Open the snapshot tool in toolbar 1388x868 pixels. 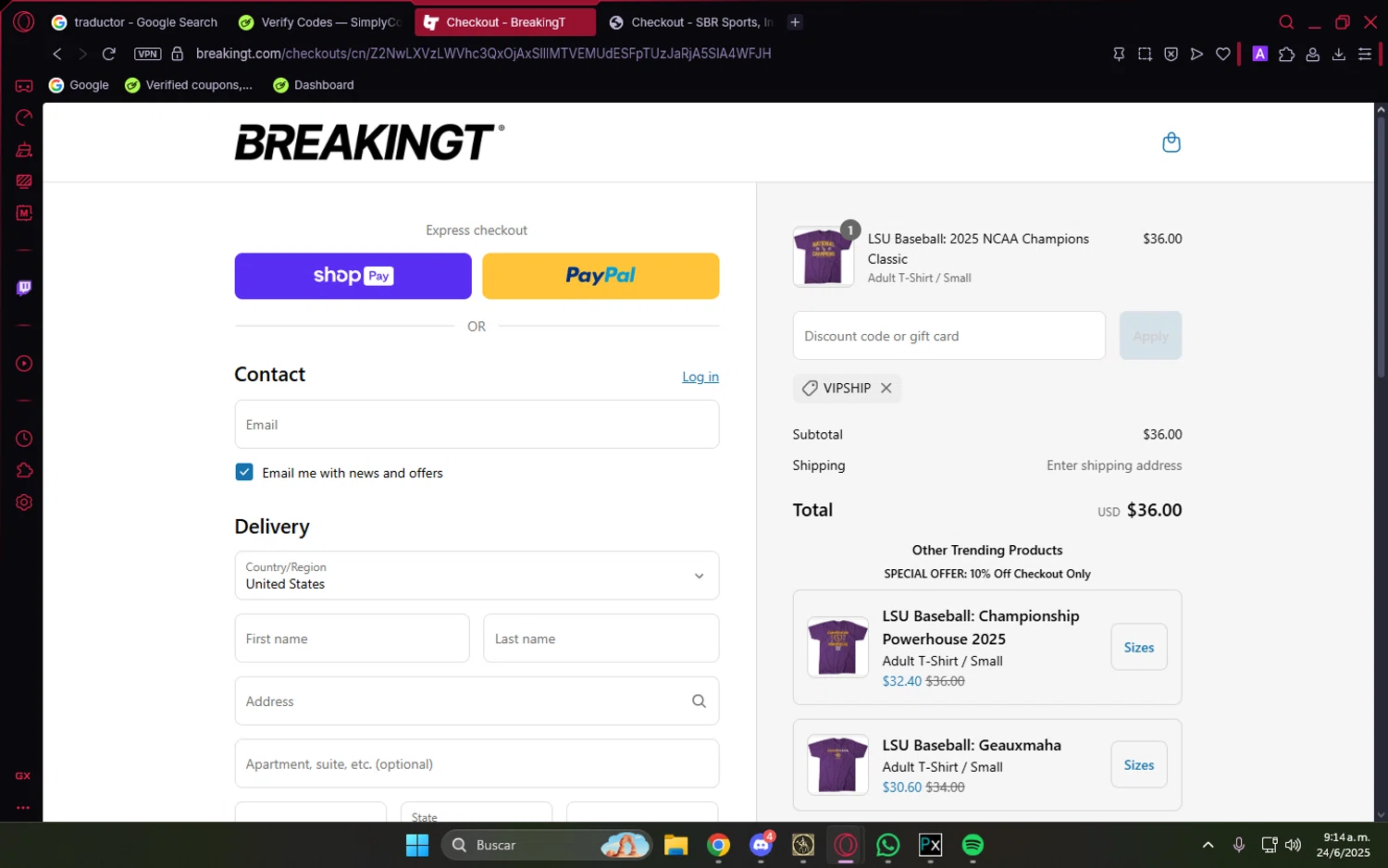(1145, 55)
